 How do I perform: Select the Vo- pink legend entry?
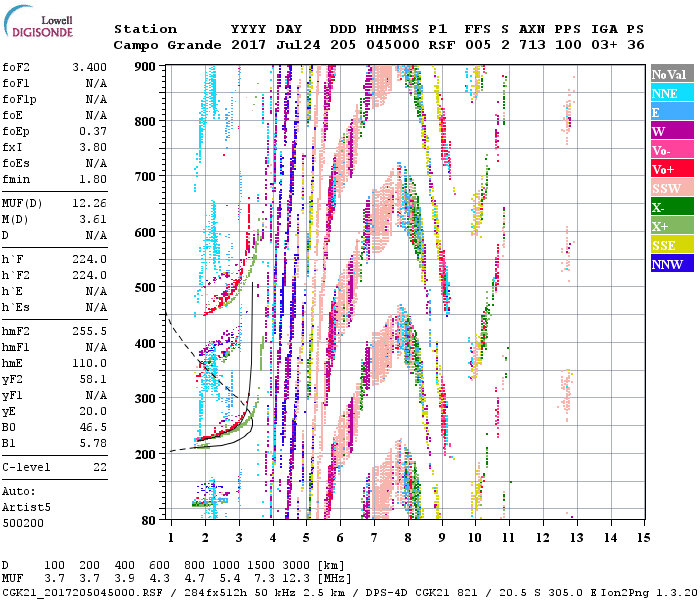click(x=672, y=150)
